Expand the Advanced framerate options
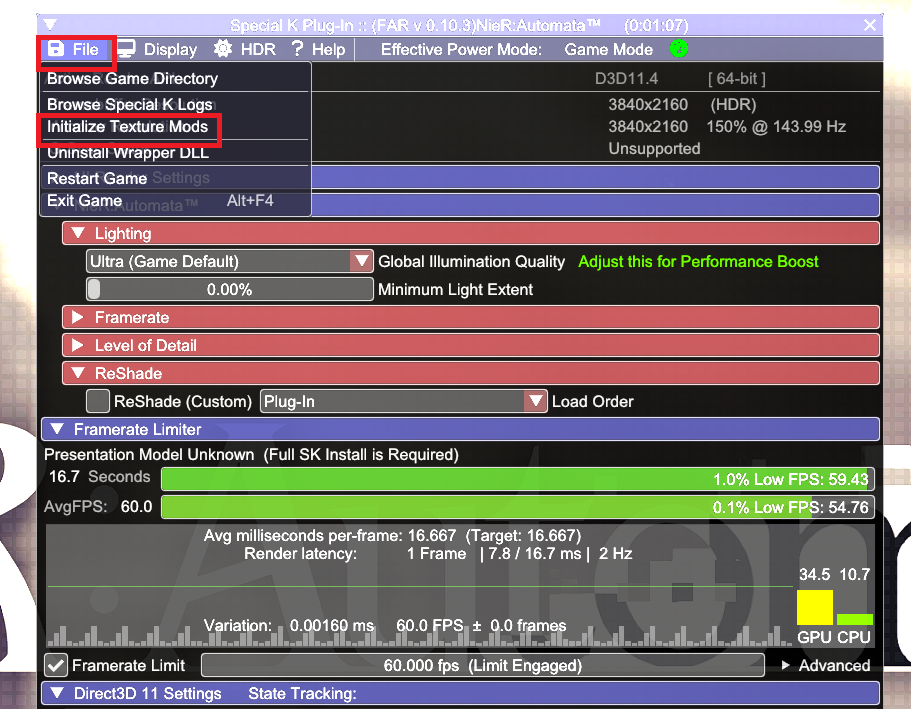The height and width of the screenshot is (709, 911). click(x=825, y=665)
